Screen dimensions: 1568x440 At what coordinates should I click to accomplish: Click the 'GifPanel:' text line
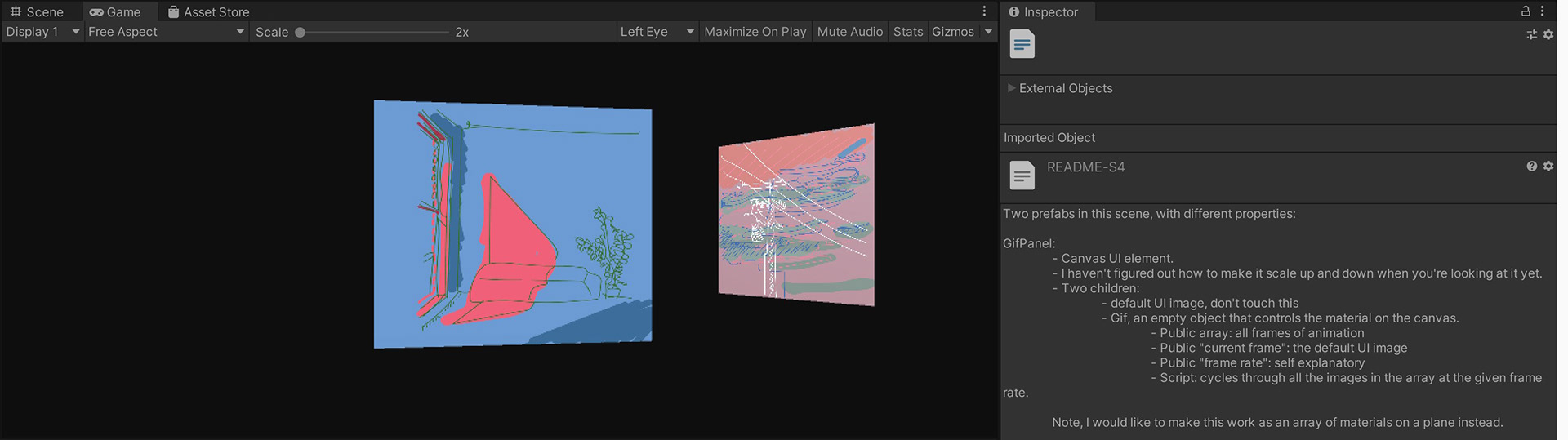[1029, 243]
